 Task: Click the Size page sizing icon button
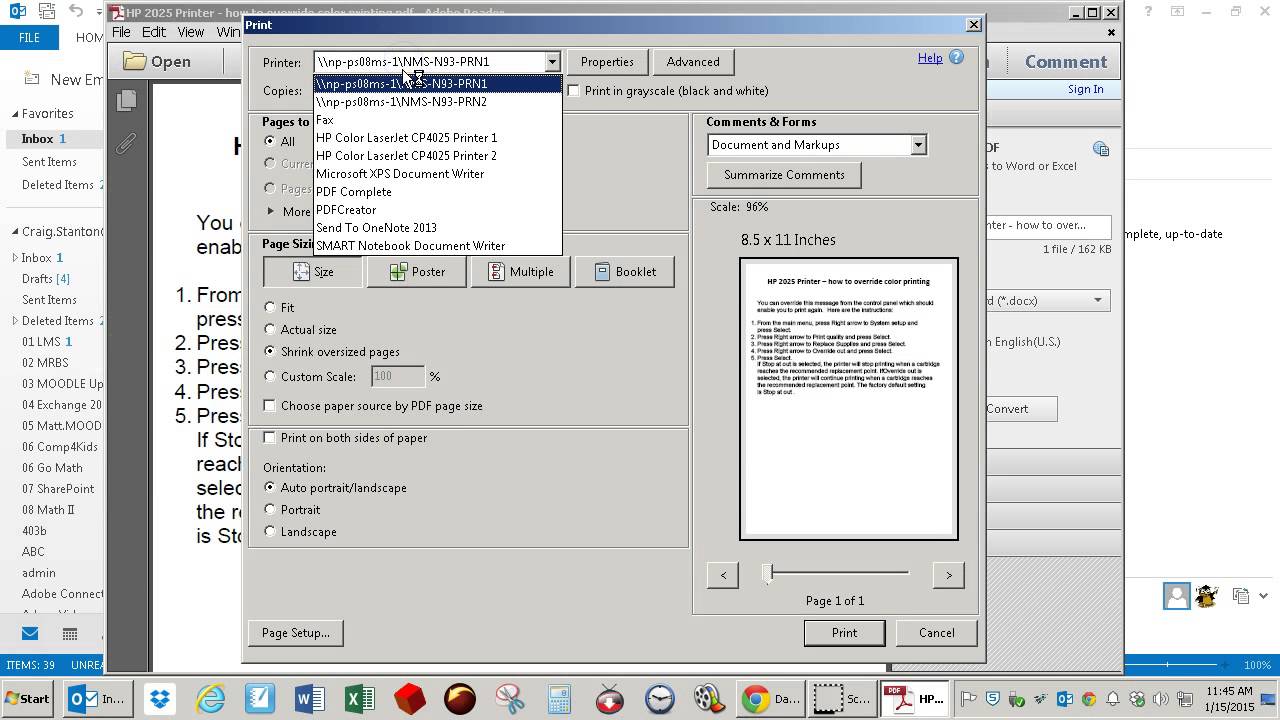click(313, 271)
